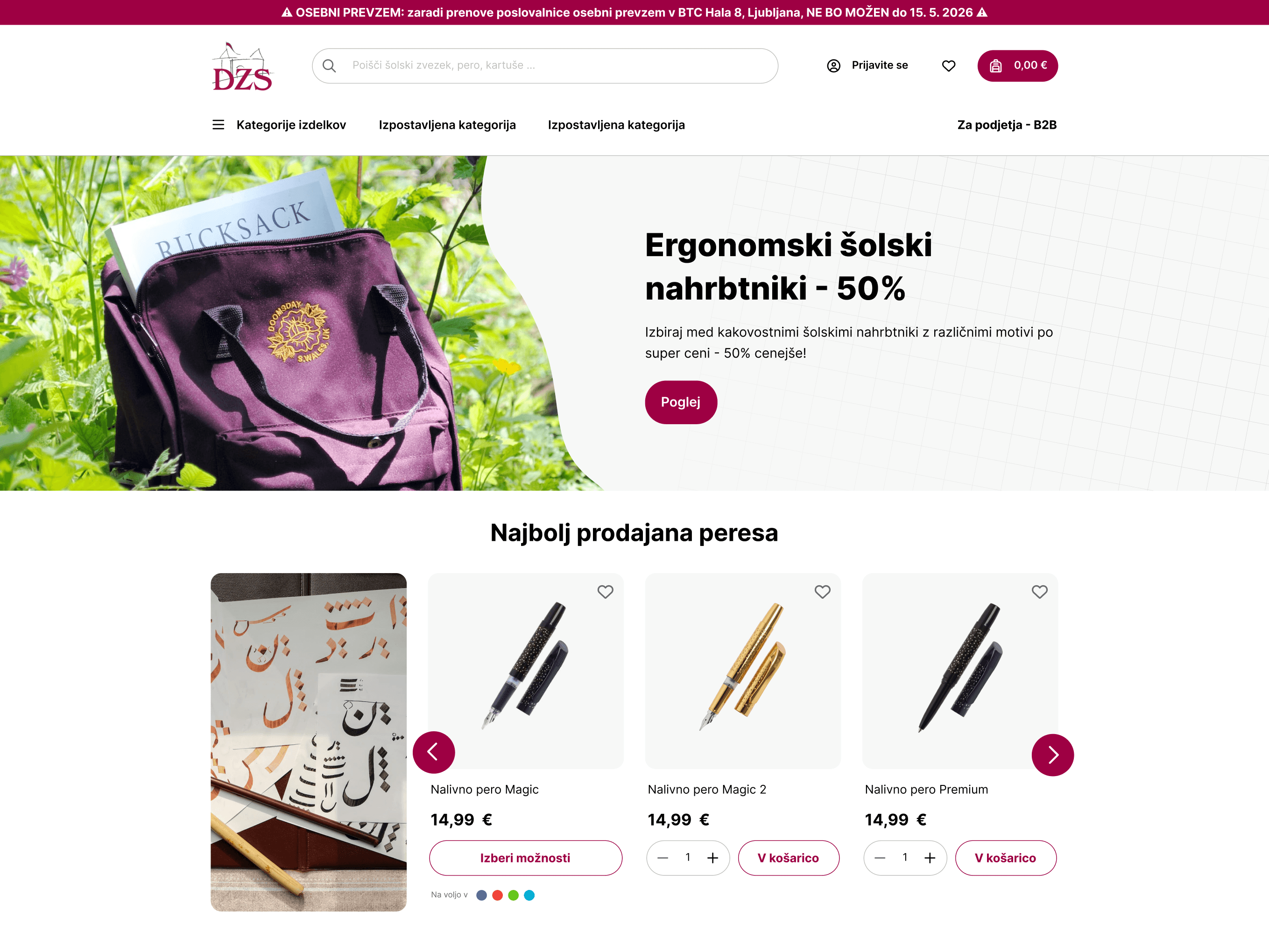Add Nalivno pero Premium V košarico
This screenshot has height=952, width=1269.
coord(1005,858)
